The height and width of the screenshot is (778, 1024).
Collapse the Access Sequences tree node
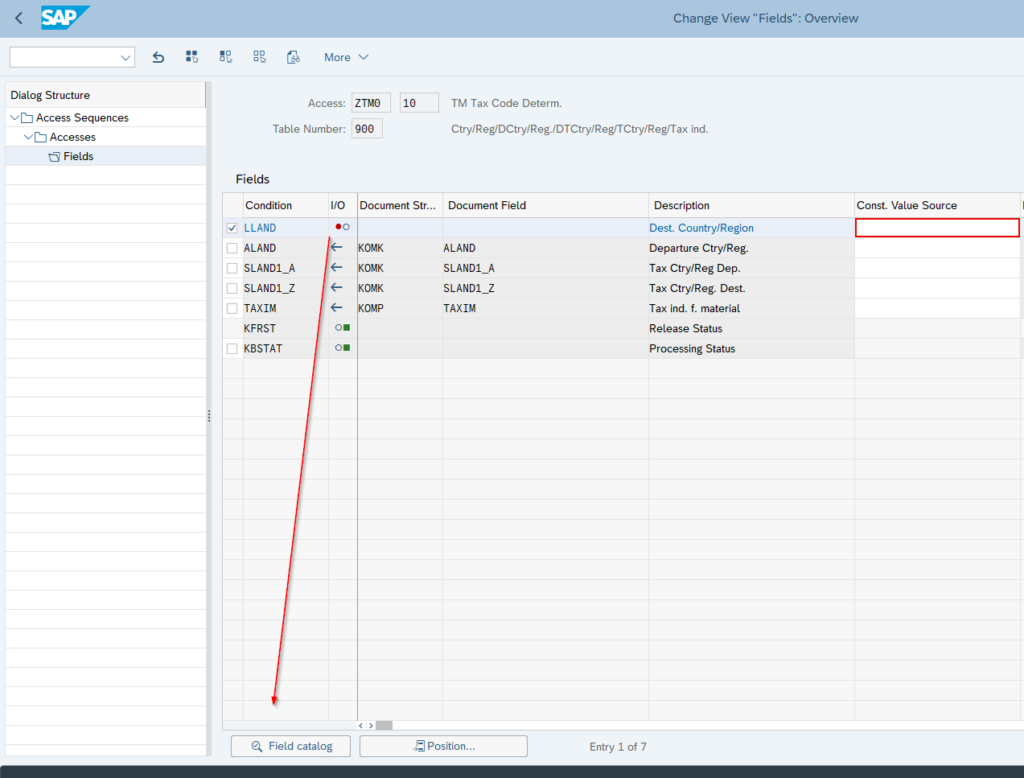14,118
